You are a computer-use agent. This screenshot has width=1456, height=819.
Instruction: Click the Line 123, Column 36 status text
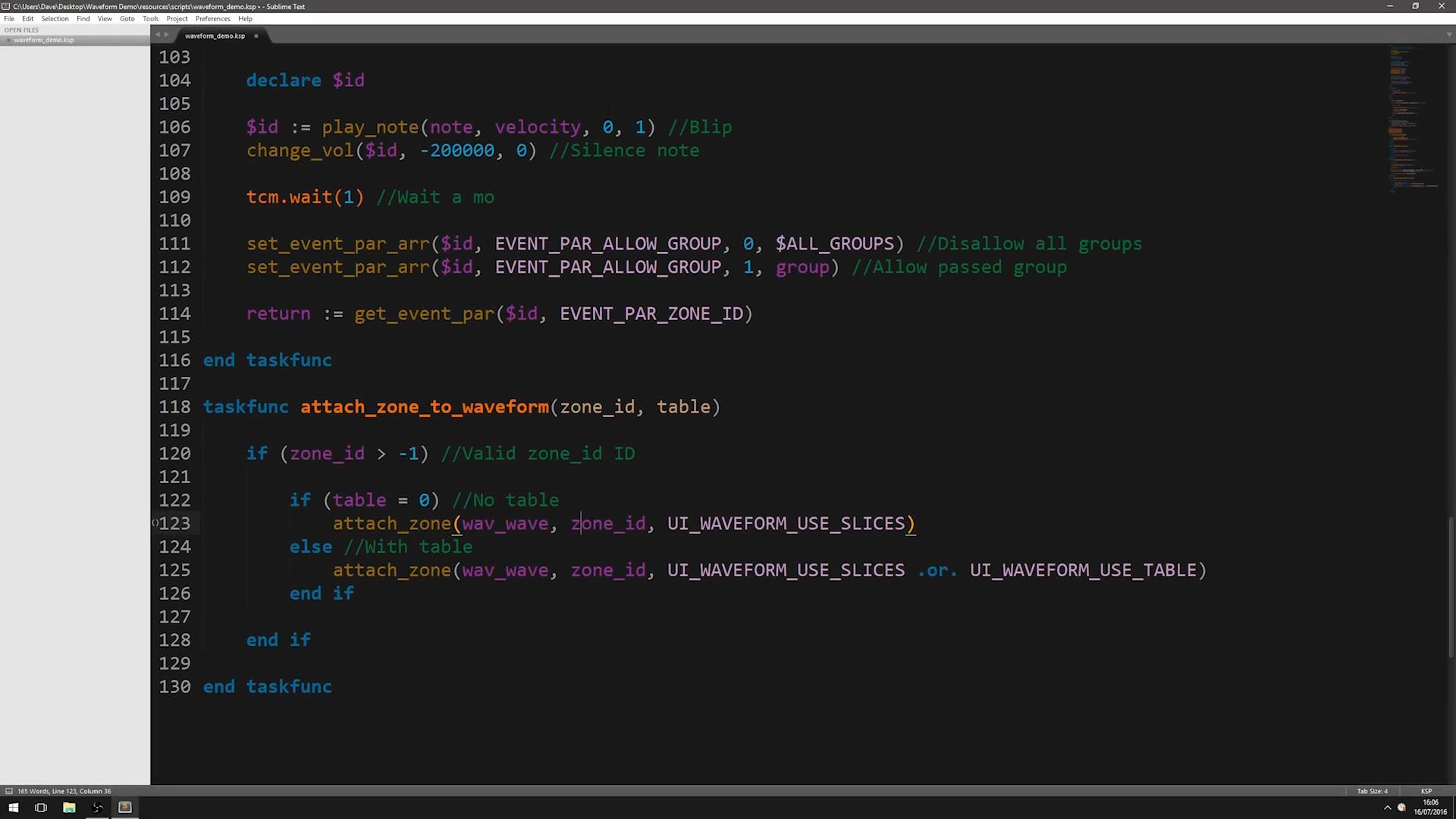click(x=82, y=791)
